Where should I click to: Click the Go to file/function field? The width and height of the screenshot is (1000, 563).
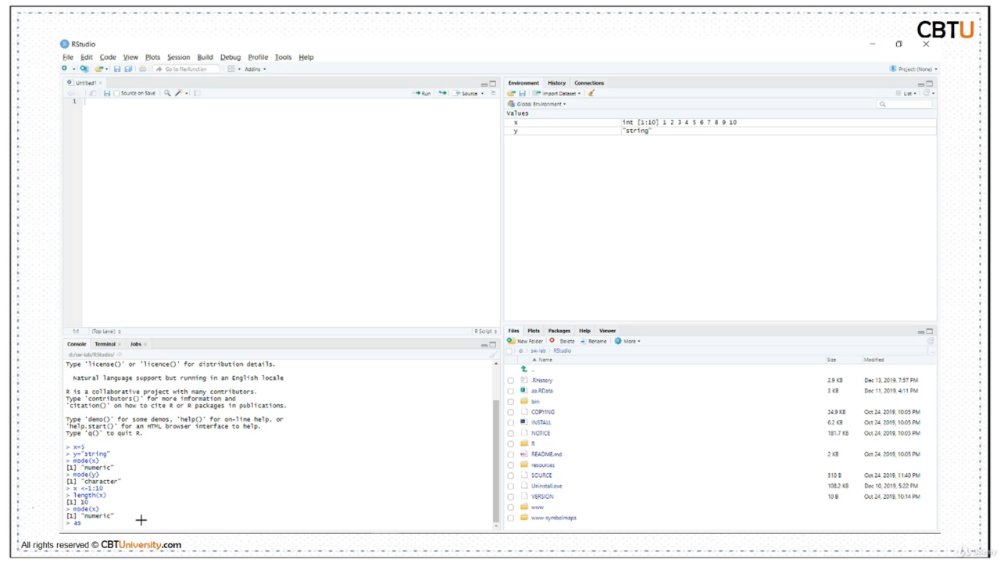click(186, 69)
